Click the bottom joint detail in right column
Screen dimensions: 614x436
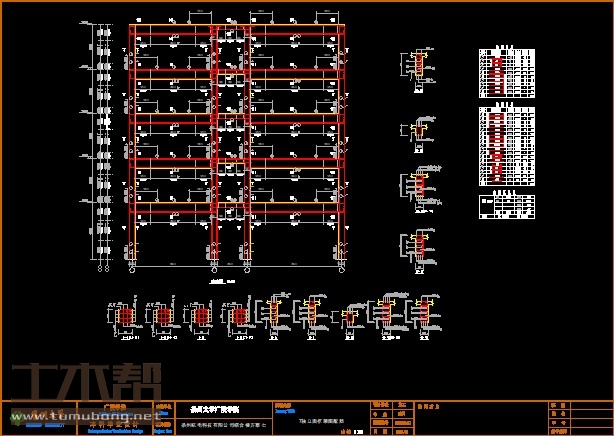pyautogui.click(x=419, y=246)
